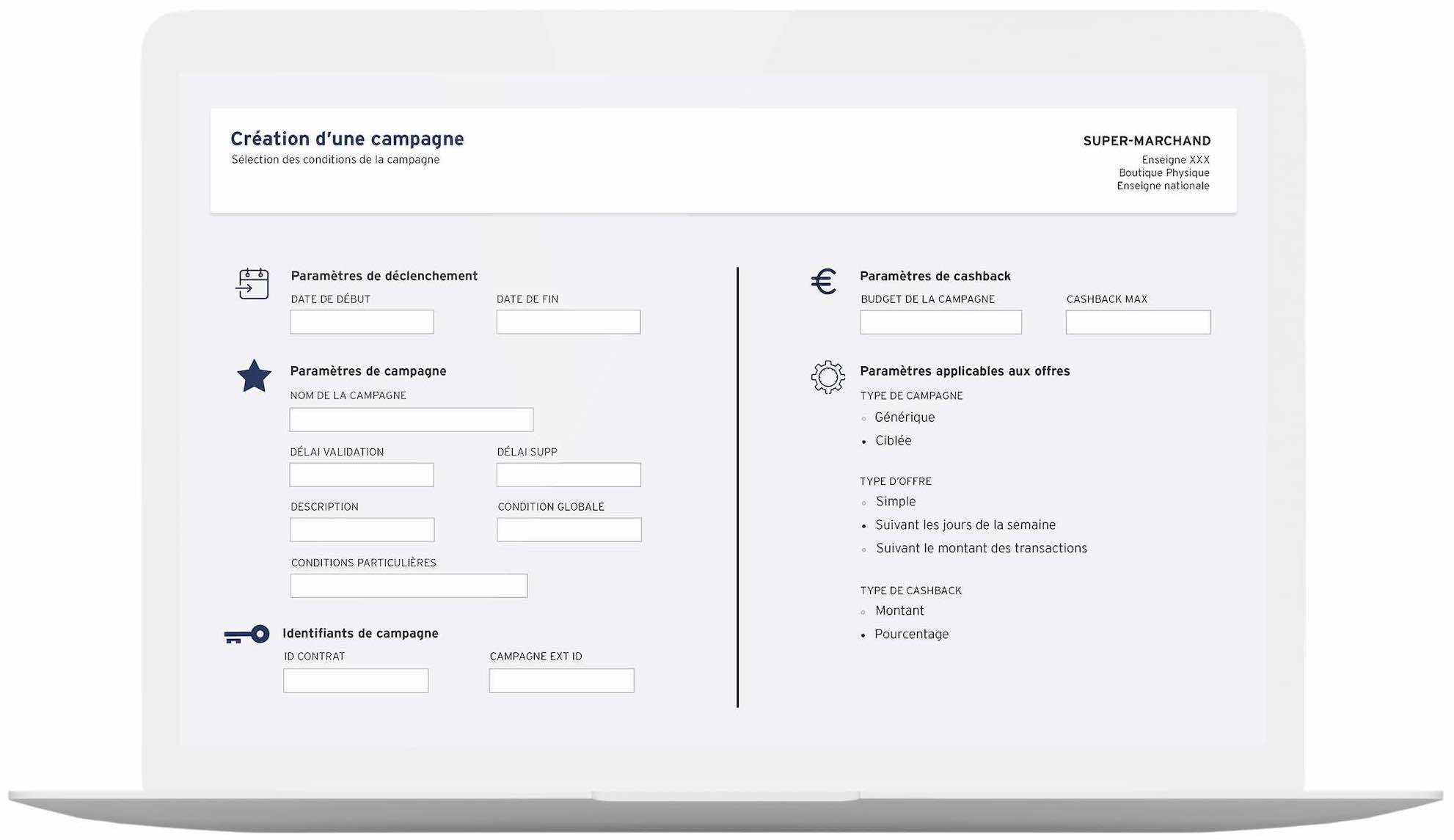Click the euro icon beside Paramètres de cashback
Viewport: 1454px width, 840px height.
824,281
